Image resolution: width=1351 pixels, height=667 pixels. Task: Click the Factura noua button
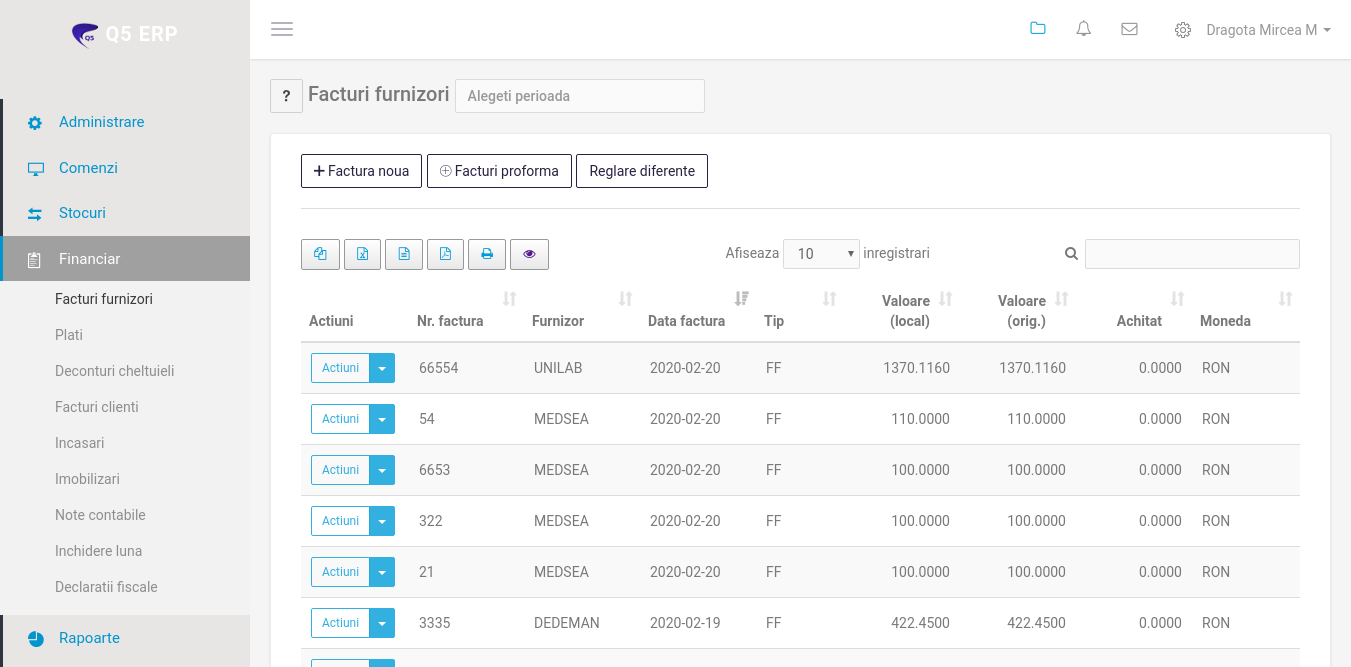point(361,171)
